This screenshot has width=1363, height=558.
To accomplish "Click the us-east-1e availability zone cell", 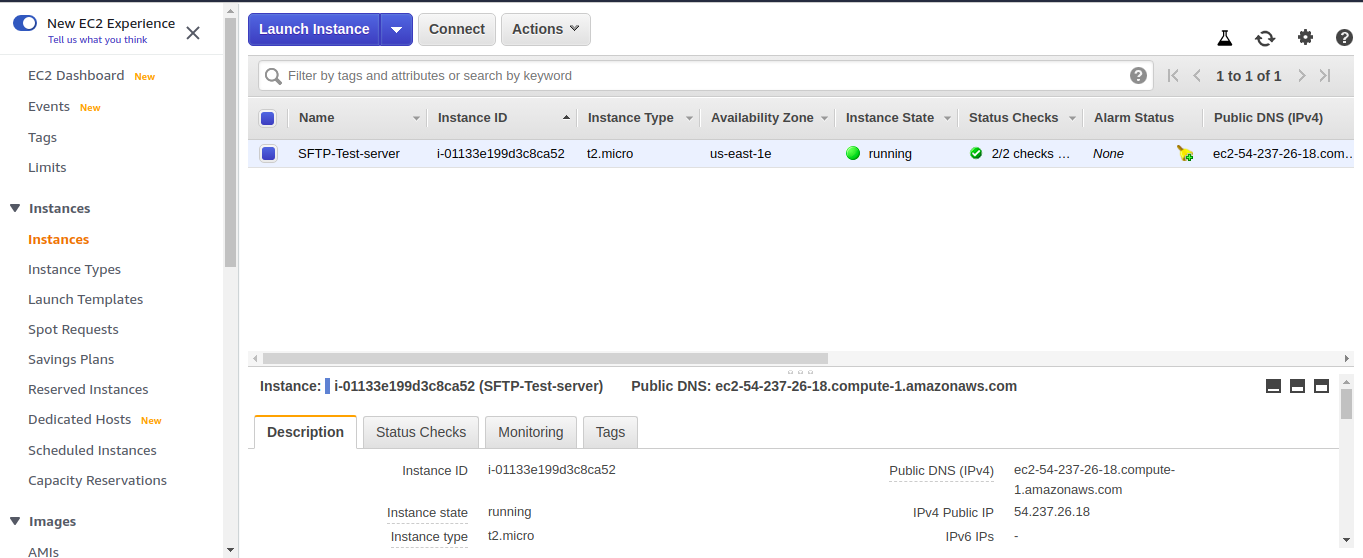I will coord(740,154).
